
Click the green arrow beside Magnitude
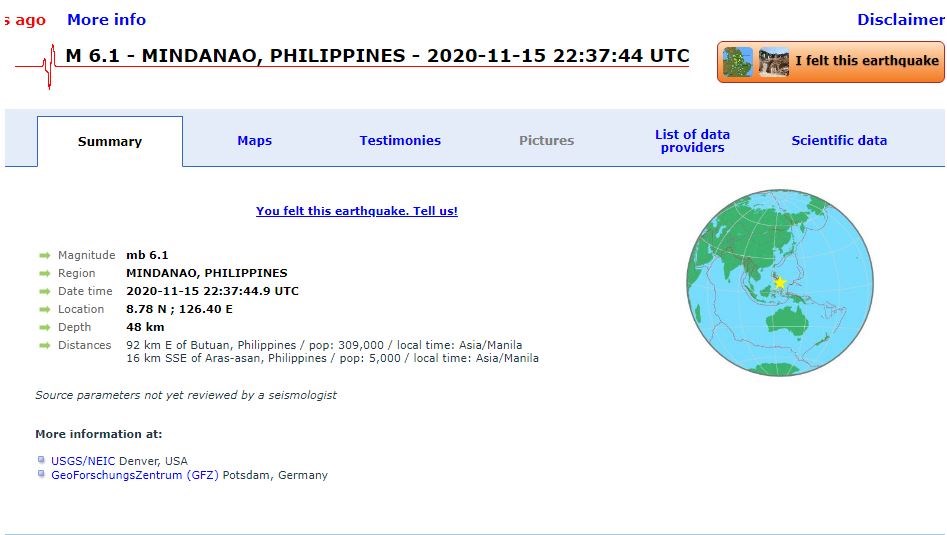point(45,256)
